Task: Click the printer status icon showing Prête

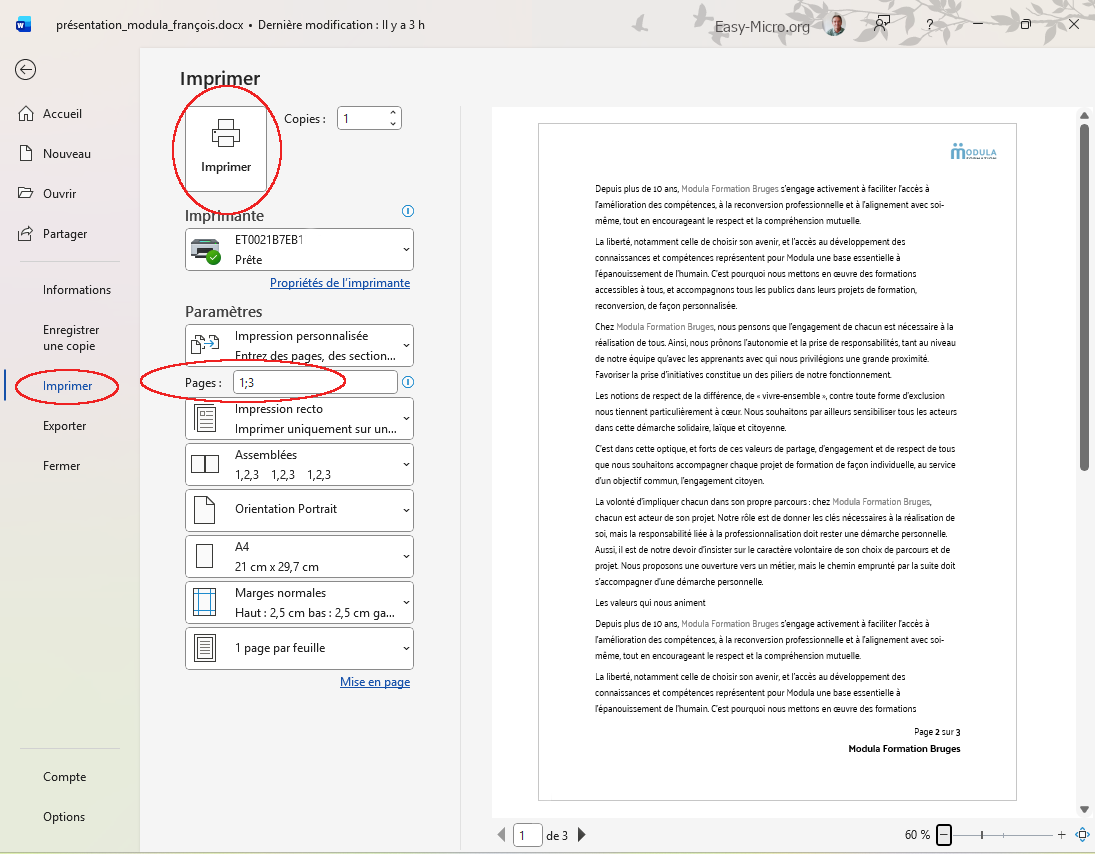Action: point(208,249)
